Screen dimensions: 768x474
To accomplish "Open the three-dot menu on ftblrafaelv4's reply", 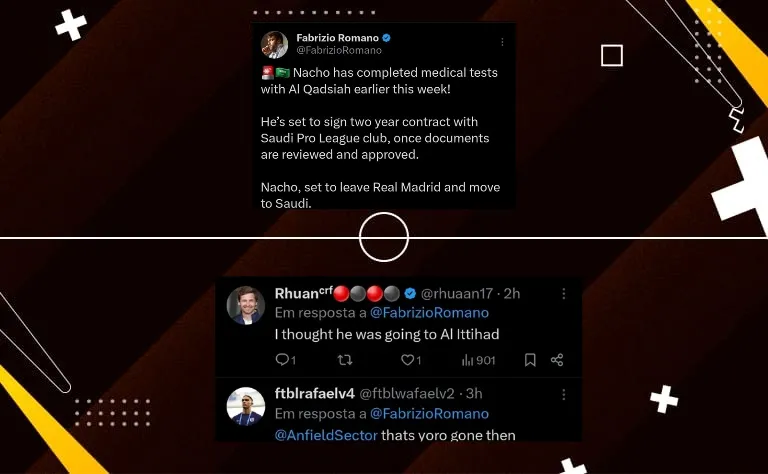I will [564, 394].
